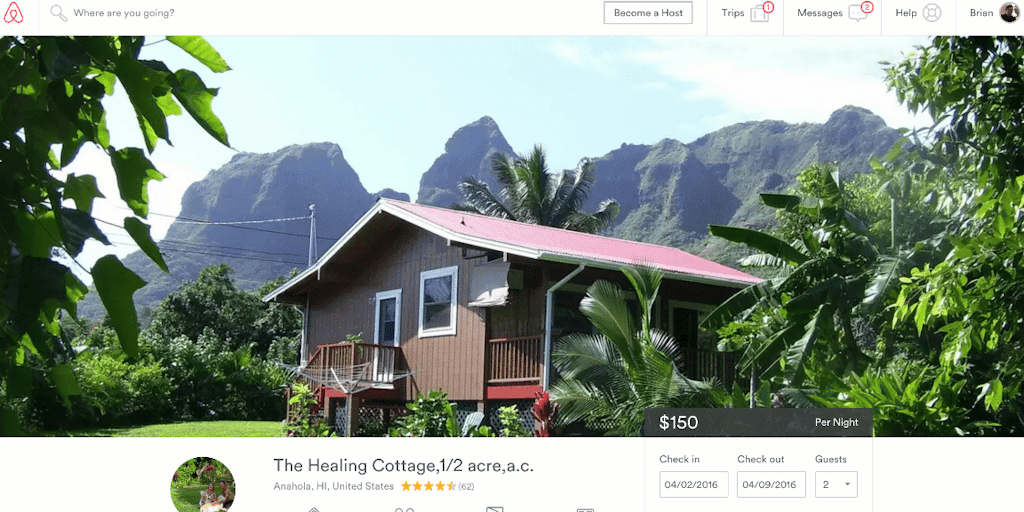Click the 62 reviews count

point(466,487)
